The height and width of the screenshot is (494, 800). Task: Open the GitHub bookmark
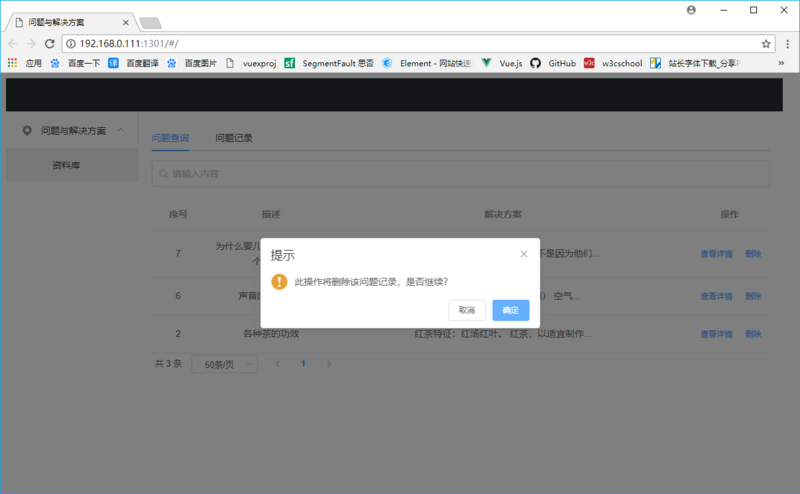coord(553,63)
